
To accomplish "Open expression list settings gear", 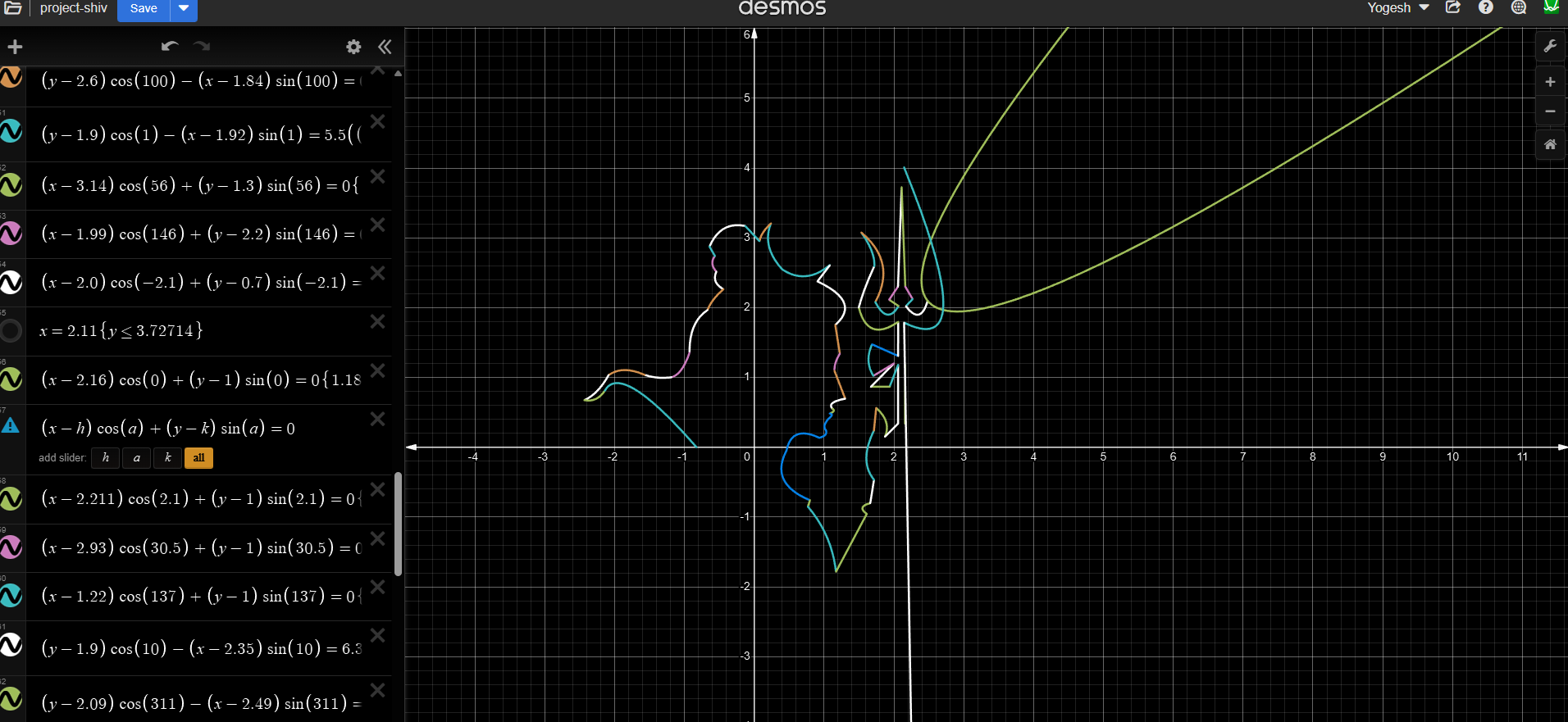I will pos(353,47).
